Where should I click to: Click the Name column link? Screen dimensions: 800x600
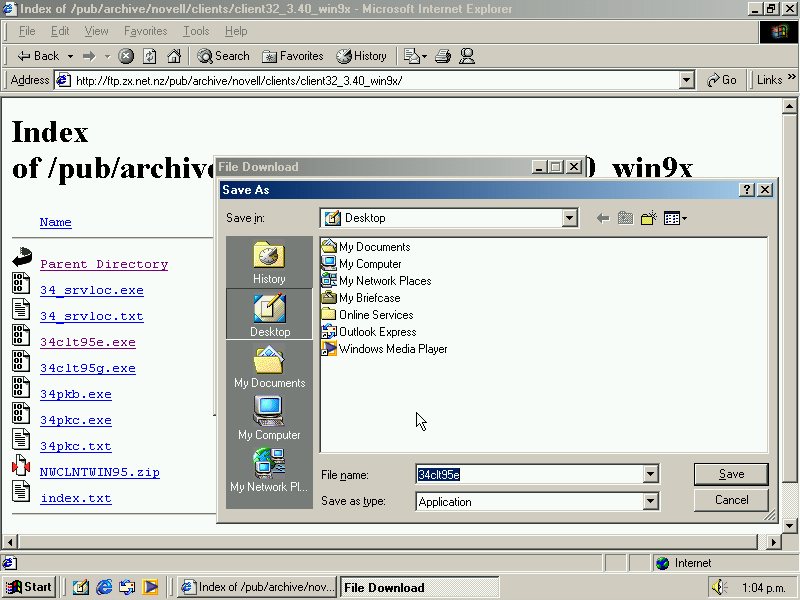56,222
